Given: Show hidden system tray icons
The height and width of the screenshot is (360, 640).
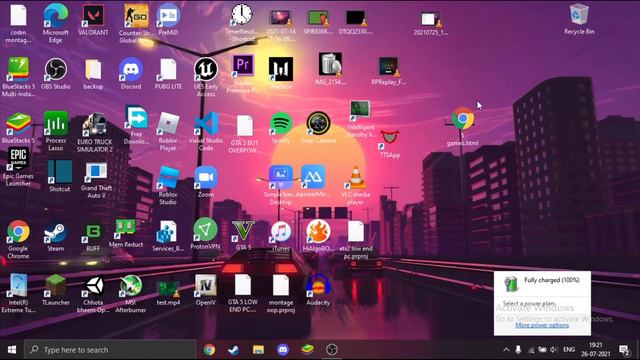Looking at the screenshot, I should point(506,350).
